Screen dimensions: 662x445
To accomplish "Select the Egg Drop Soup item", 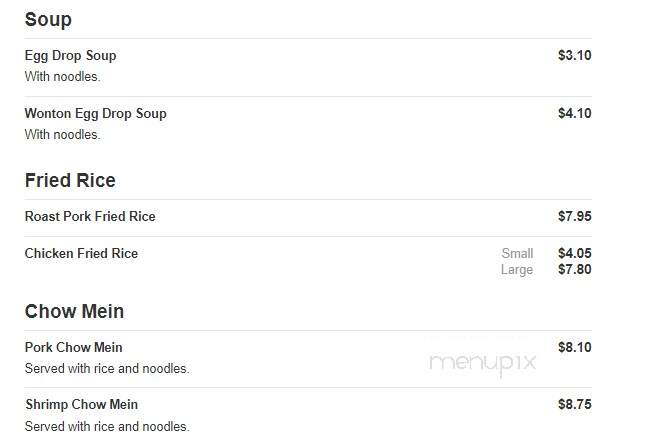I will [x=71, y=56].
